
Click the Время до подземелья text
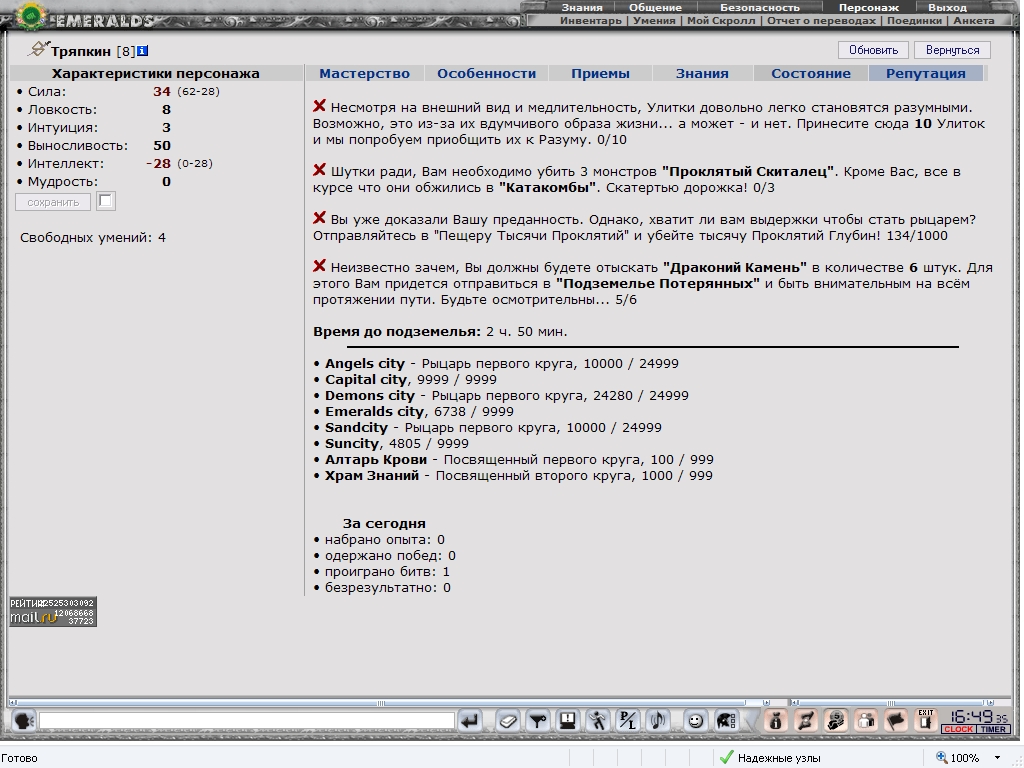coord(440,331)
